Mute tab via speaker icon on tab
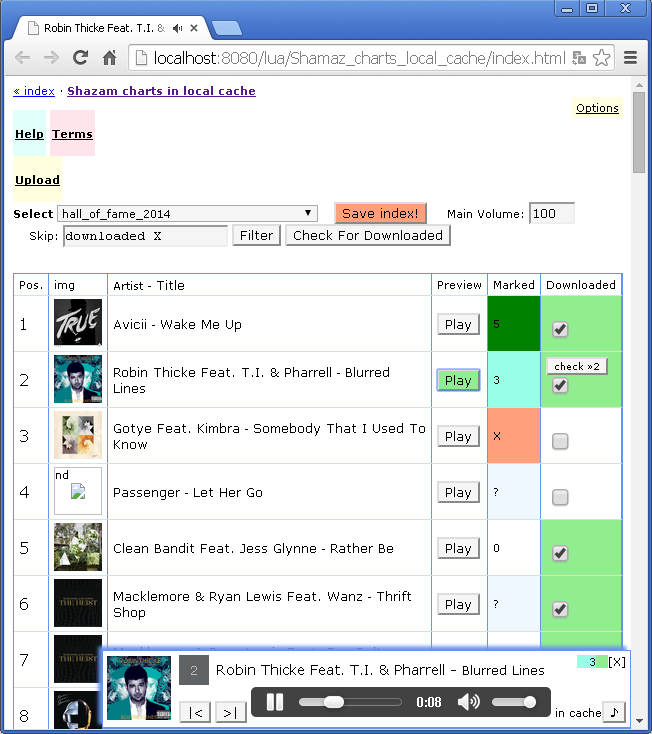Screen dimensions: 652x734 [x=177, y=29]
